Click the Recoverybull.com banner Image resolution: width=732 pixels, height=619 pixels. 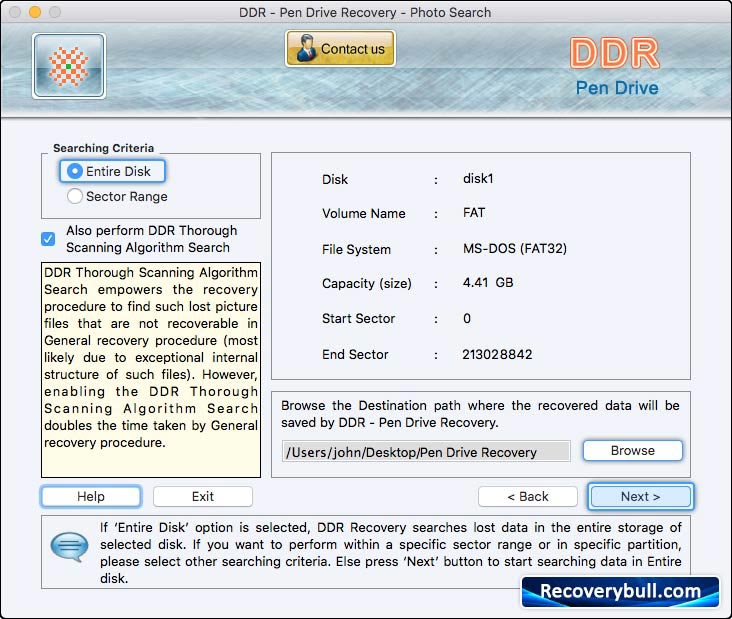point(620,592)
